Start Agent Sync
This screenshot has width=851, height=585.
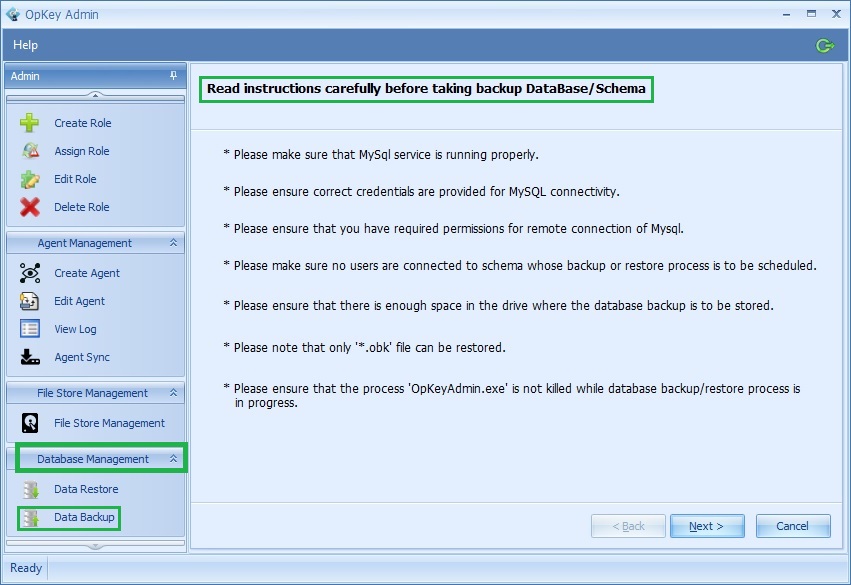(x=82, y=357)
